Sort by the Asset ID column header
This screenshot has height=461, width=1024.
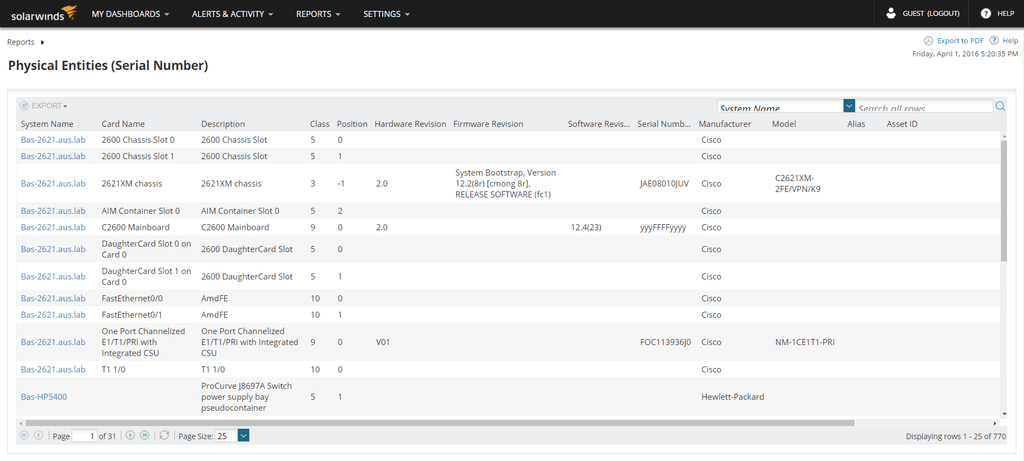[x=902, y=124]
